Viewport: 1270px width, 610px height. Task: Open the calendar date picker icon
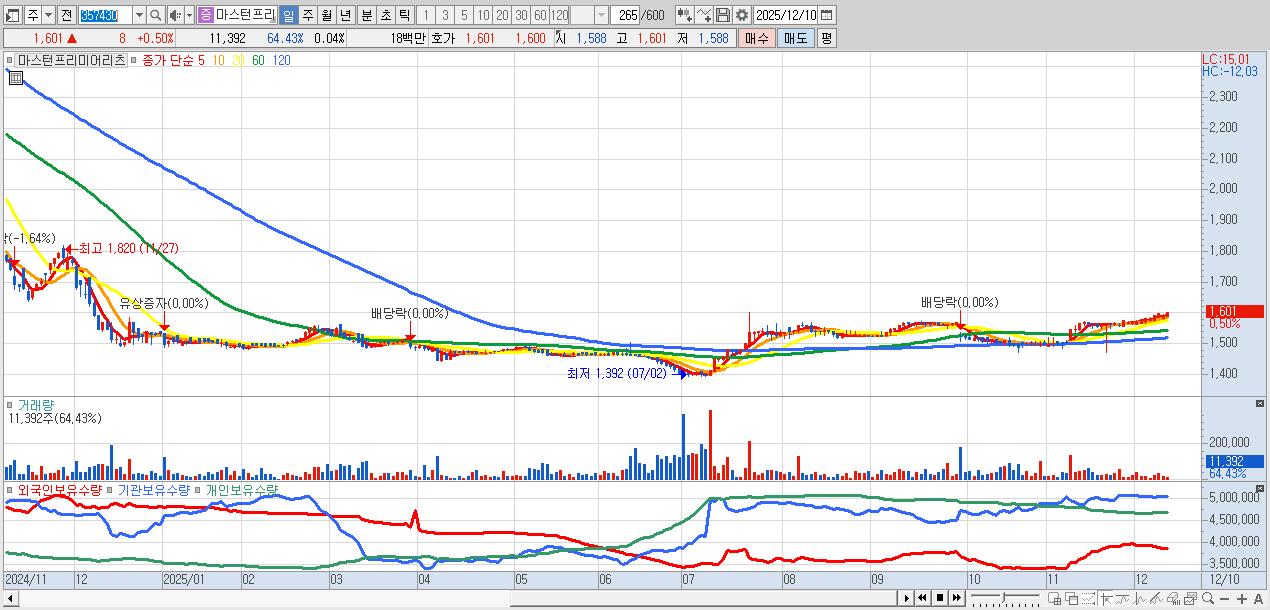tap(827, 15)
